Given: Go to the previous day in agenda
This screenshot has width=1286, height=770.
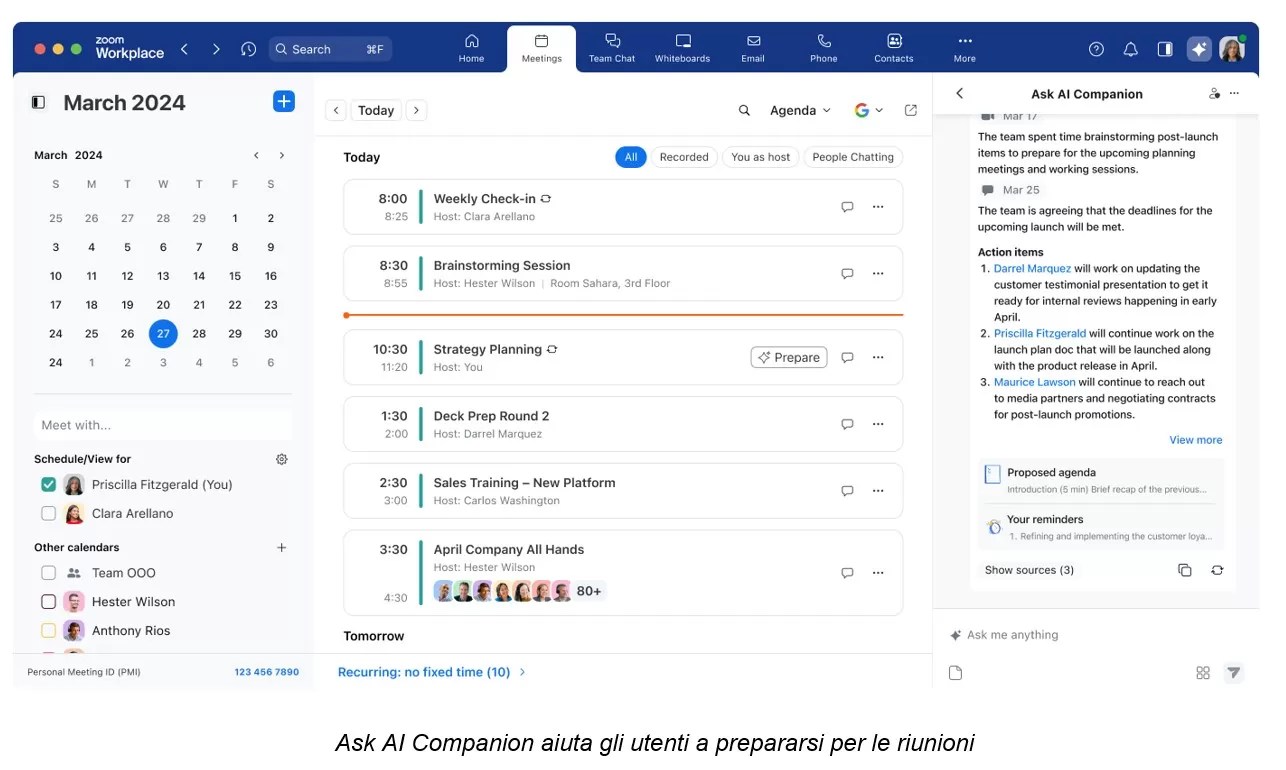Looking at the screenshot, I should 336,110.
